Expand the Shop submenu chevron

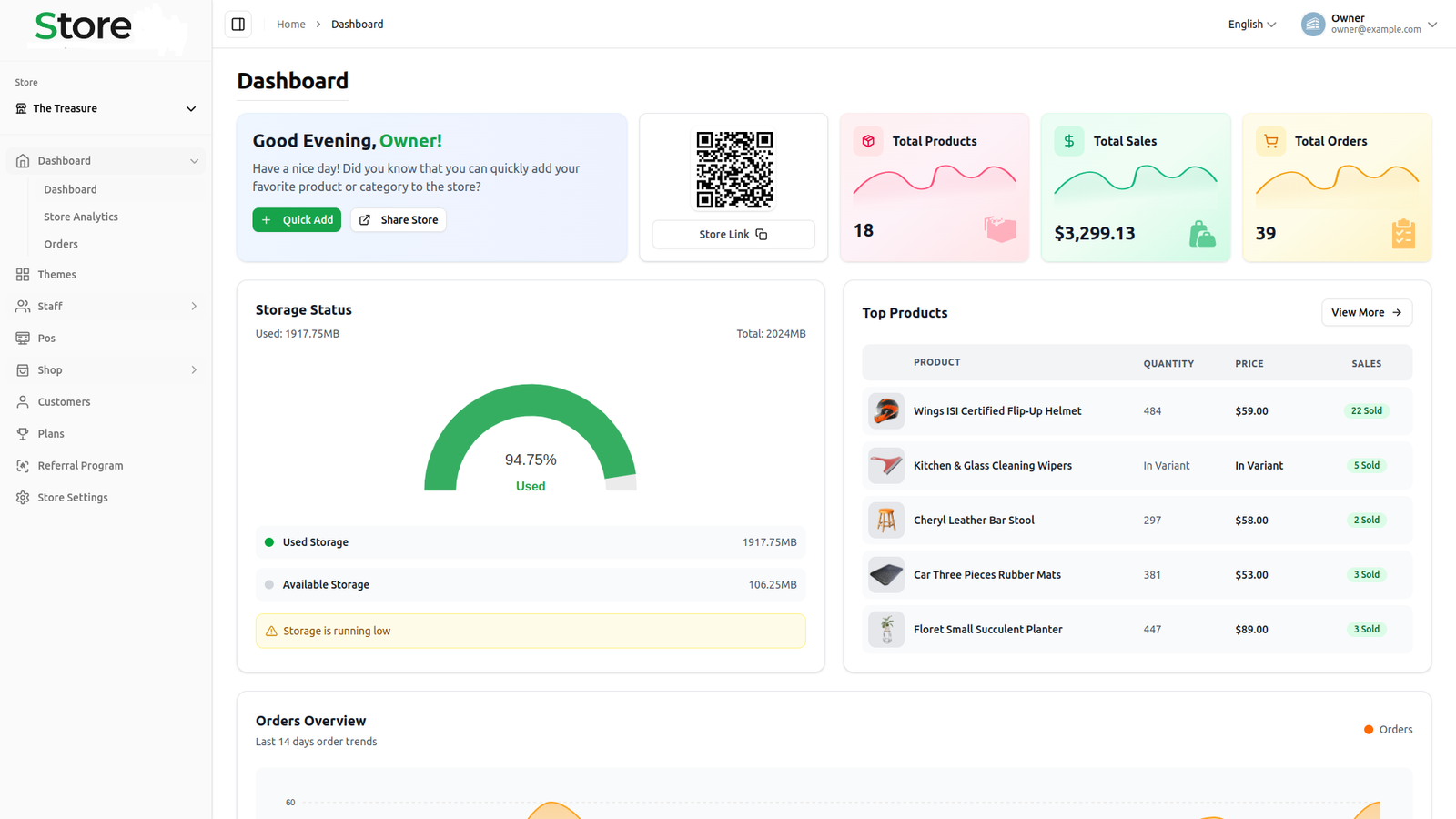point(194,370)
